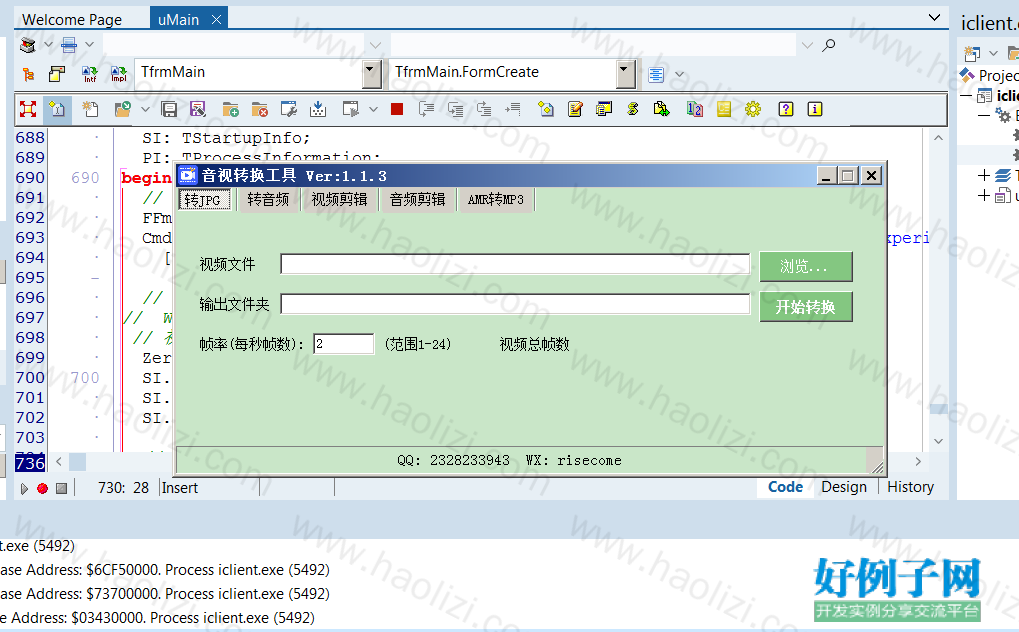Toggle form/unit view icon next to the tree icon
This screenshot has width=1019, height=632.
(x=57, y=74)
